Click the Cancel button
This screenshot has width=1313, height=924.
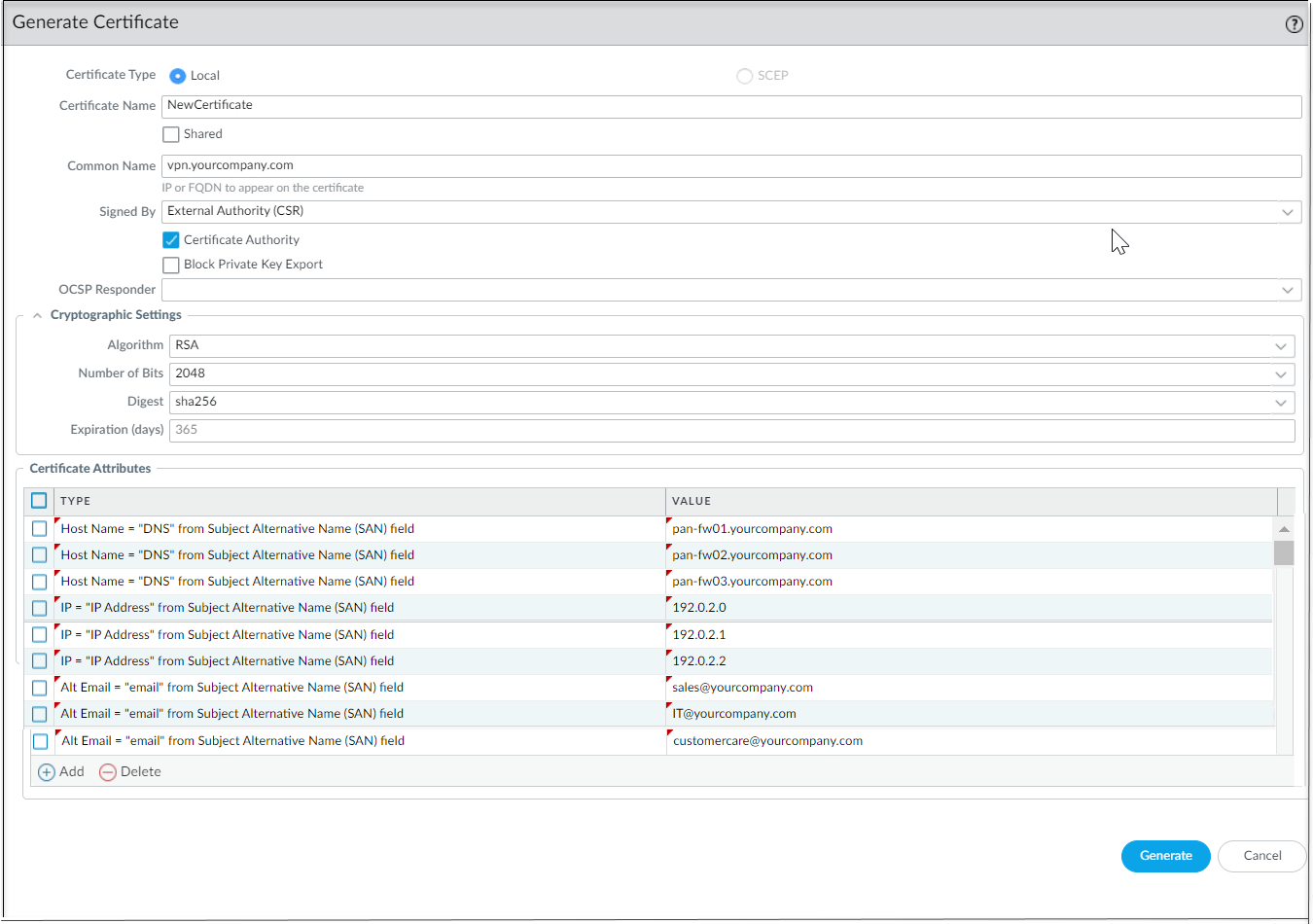[1261, 856]
